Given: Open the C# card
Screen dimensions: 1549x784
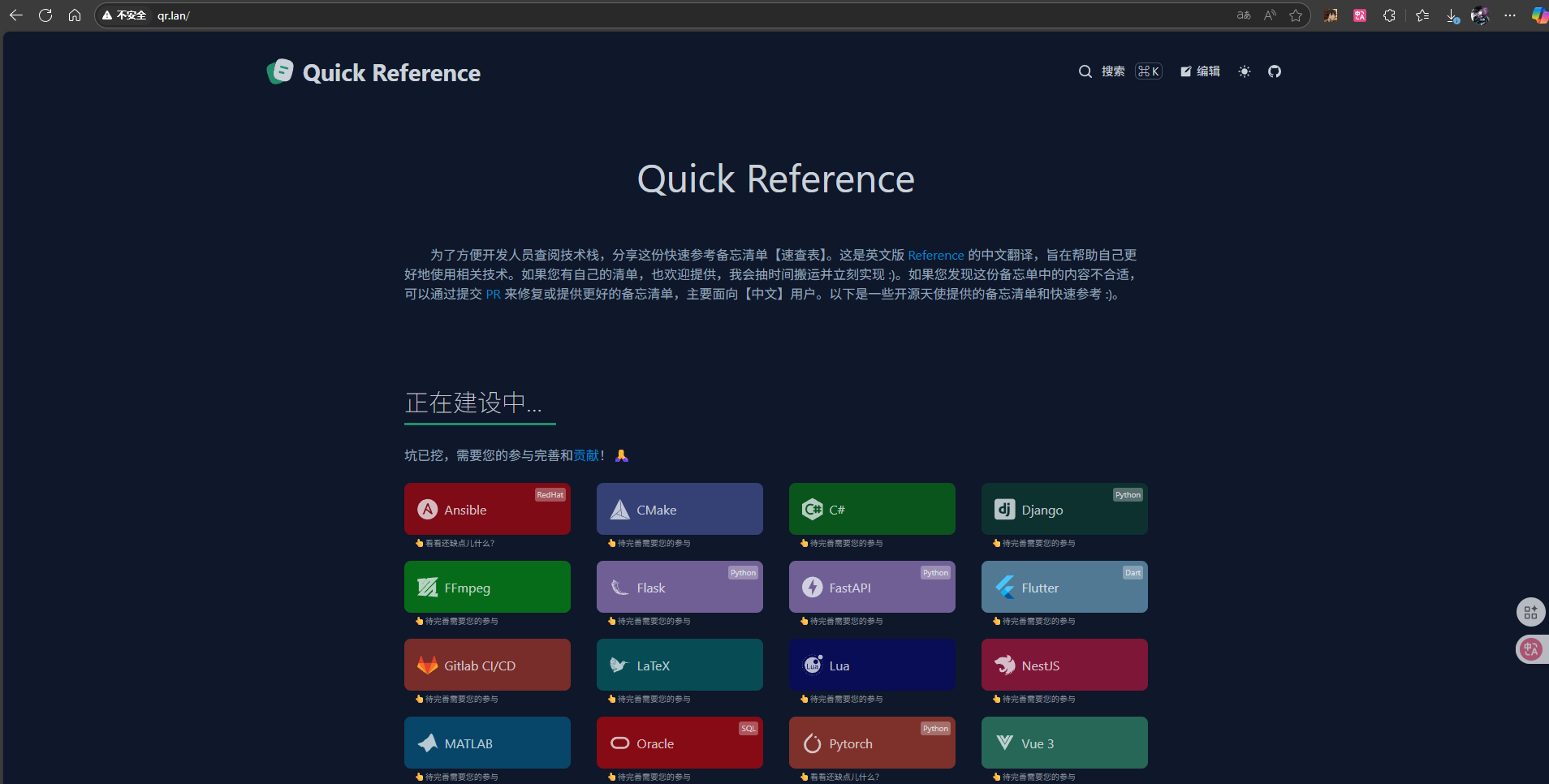Looking at the screenshot, I should tap(872, 509).
